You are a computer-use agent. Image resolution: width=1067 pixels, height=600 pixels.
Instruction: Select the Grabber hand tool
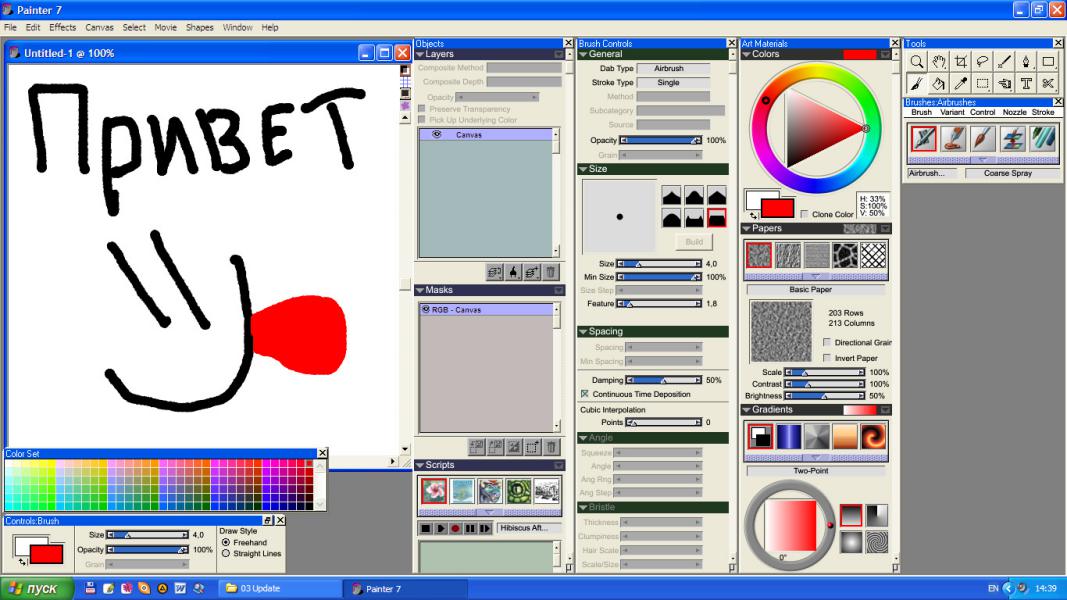pyautogui.click(x=939, y=61)
